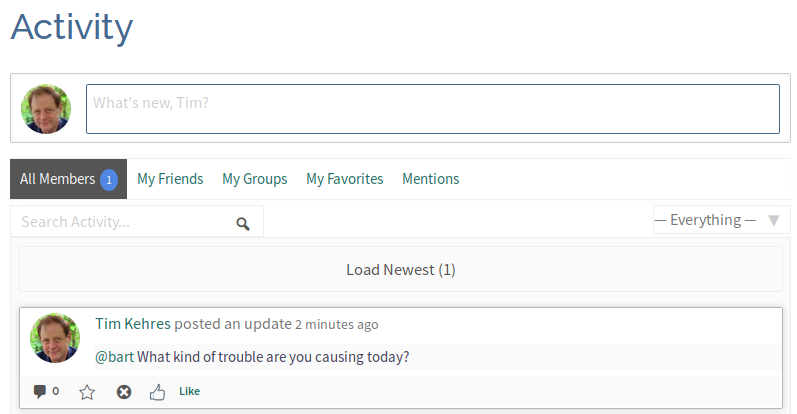Open the My Groups tab
797x414 pixels.
click(x=254, y=179)
